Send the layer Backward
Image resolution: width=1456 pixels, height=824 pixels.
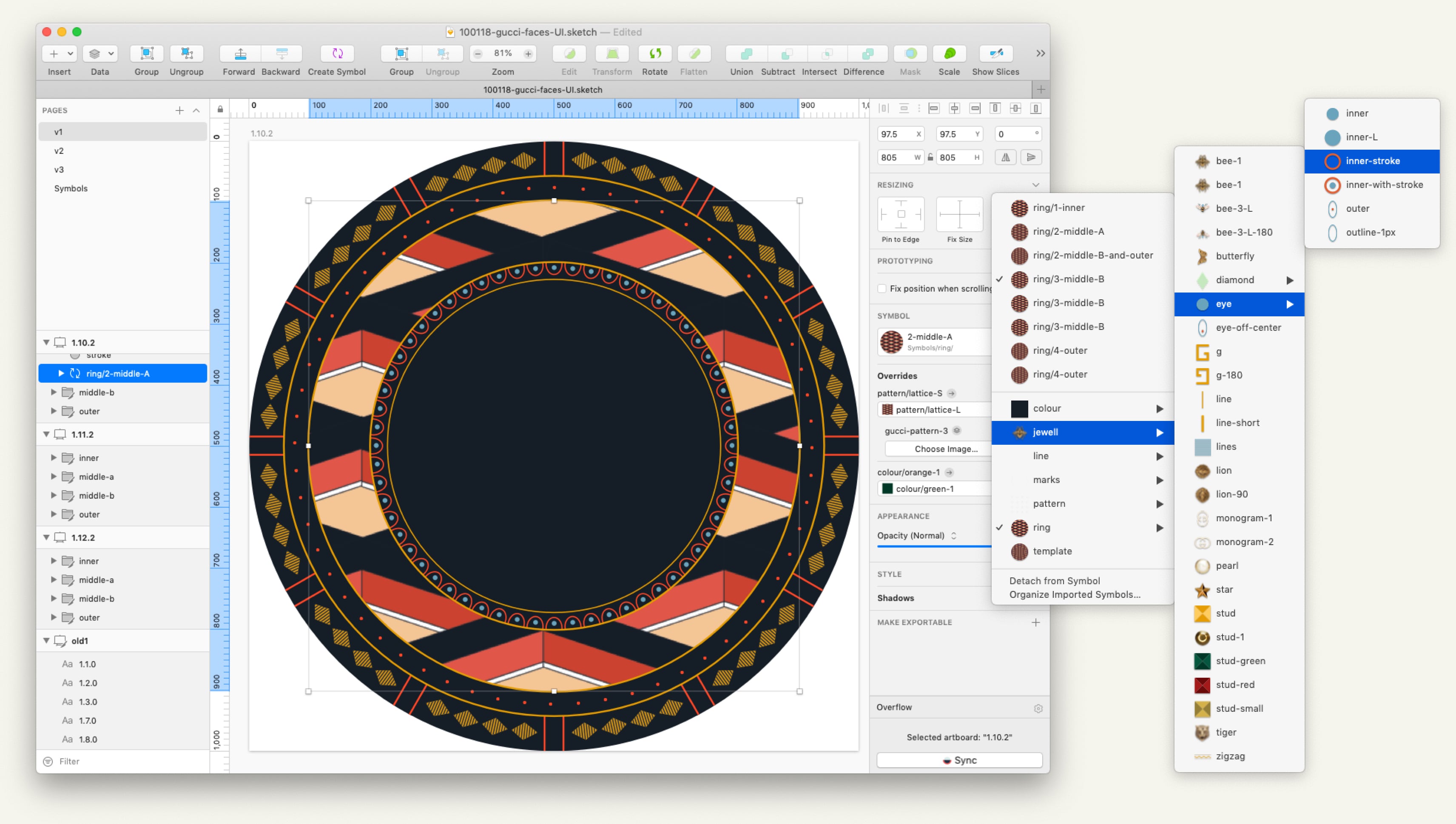(x=281, y=53)
